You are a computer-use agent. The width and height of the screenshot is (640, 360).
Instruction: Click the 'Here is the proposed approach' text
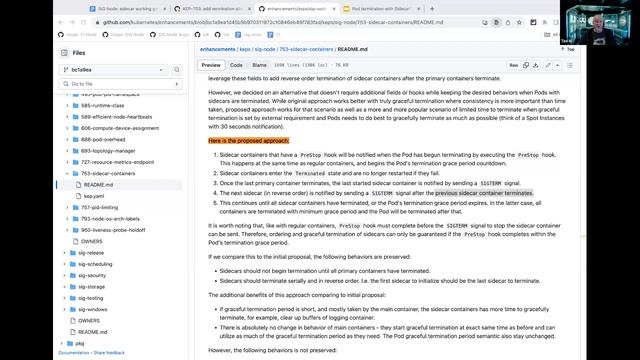[249, 141]
